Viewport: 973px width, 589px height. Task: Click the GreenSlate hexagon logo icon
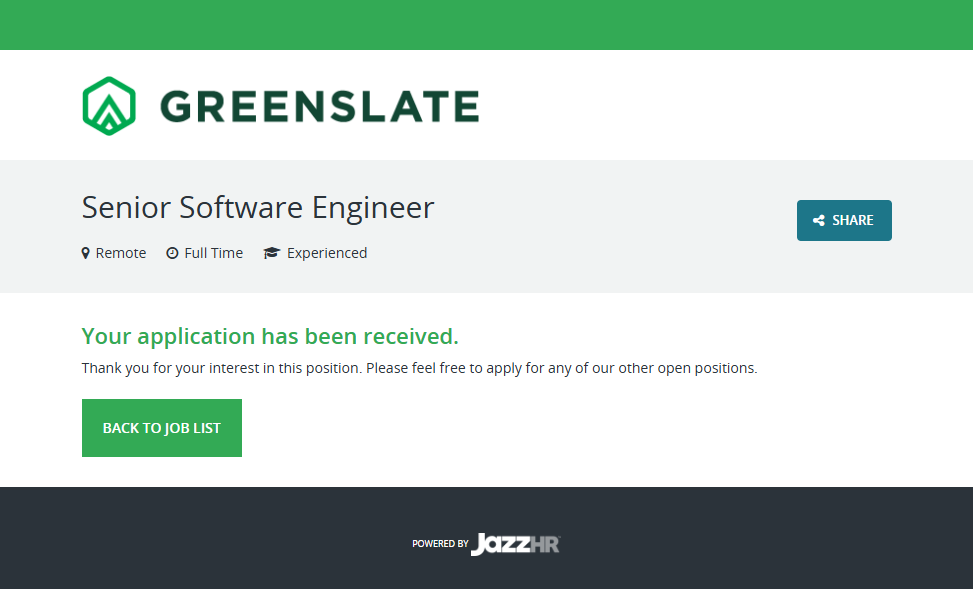click(108, 105)
